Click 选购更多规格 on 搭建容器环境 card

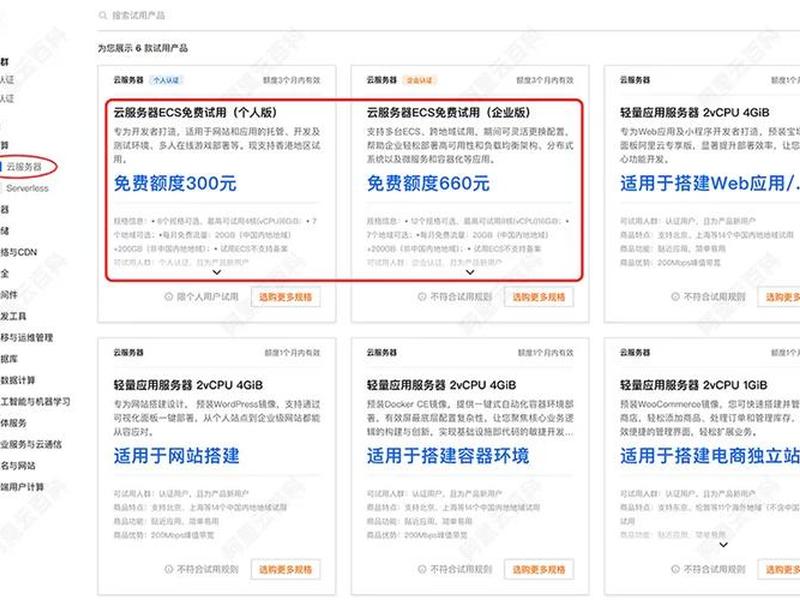[539, 569]
